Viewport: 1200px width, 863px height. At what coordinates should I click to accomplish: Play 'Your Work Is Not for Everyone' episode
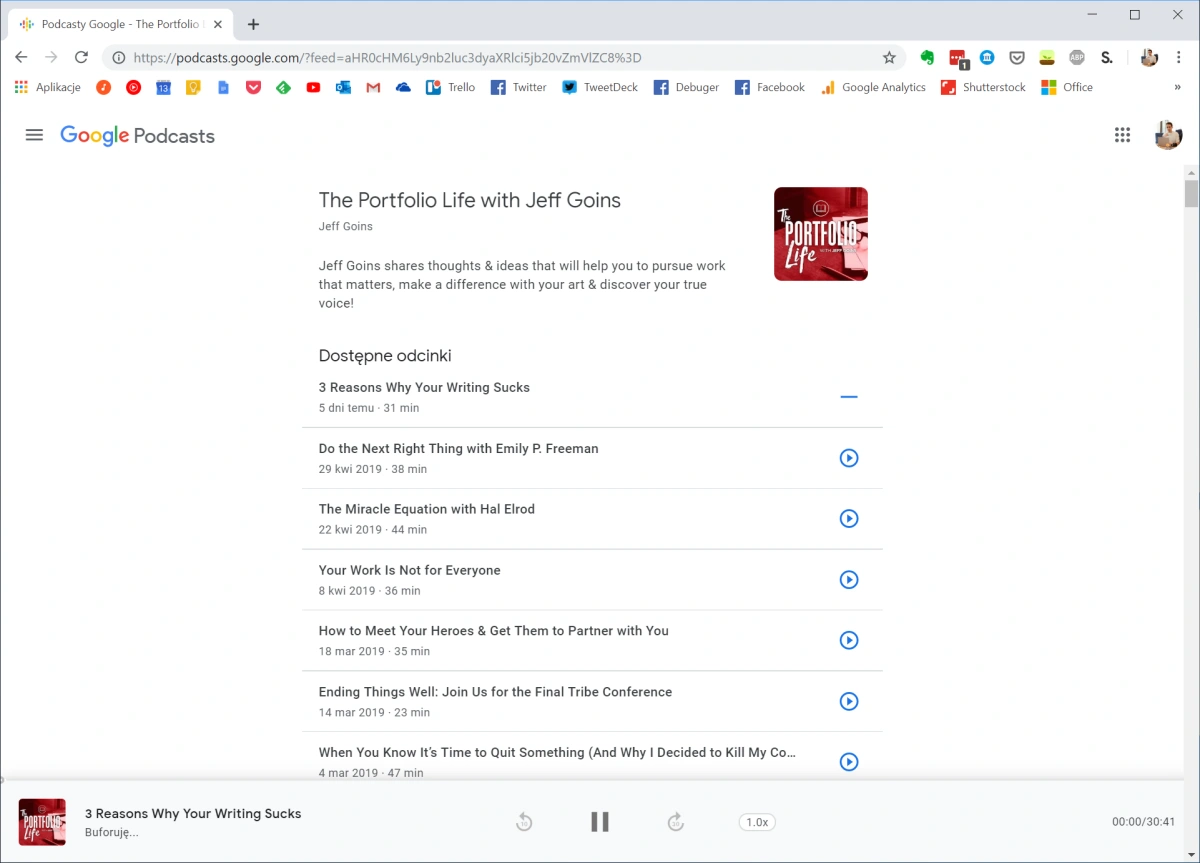(x=849, y=580)
